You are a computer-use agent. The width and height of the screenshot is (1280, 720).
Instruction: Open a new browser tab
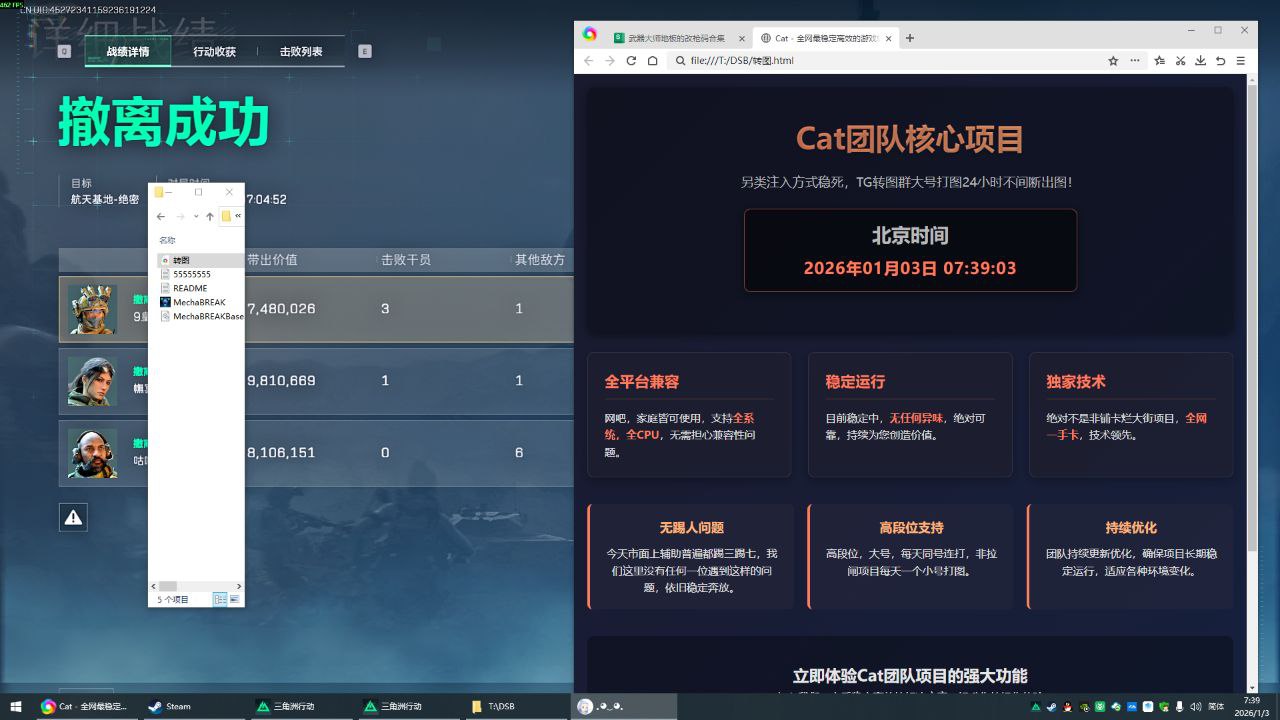[909, 38]
